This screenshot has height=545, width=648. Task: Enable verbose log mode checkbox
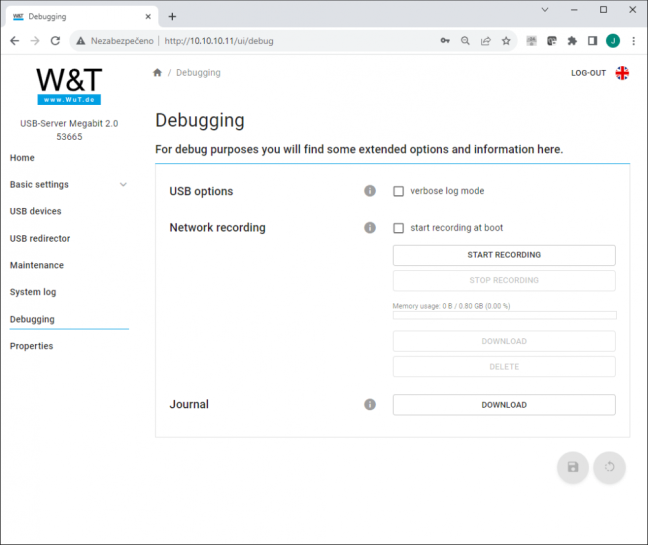click(398, 191)
